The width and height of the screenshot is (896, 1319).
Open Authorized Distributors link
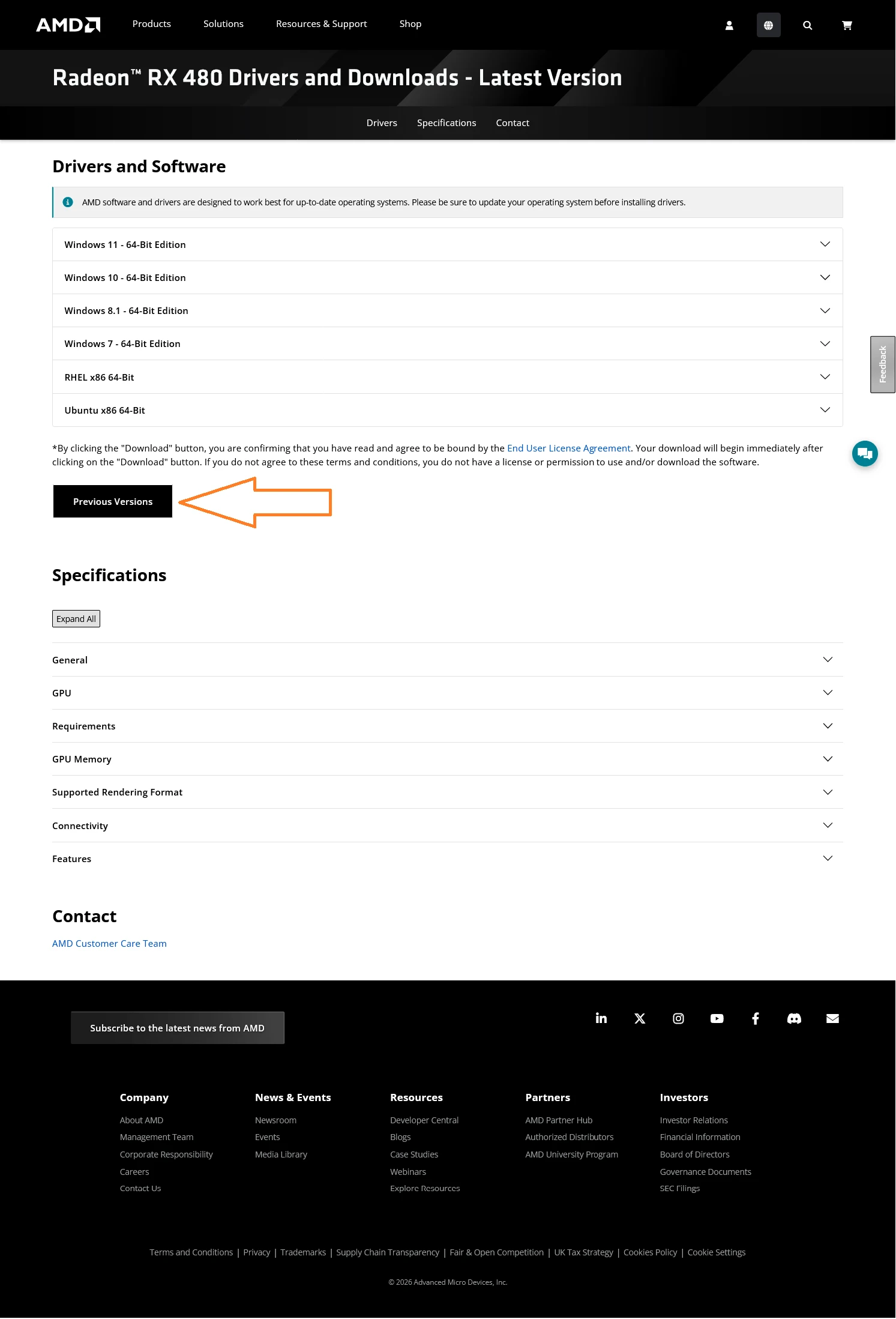point(570,1136)
